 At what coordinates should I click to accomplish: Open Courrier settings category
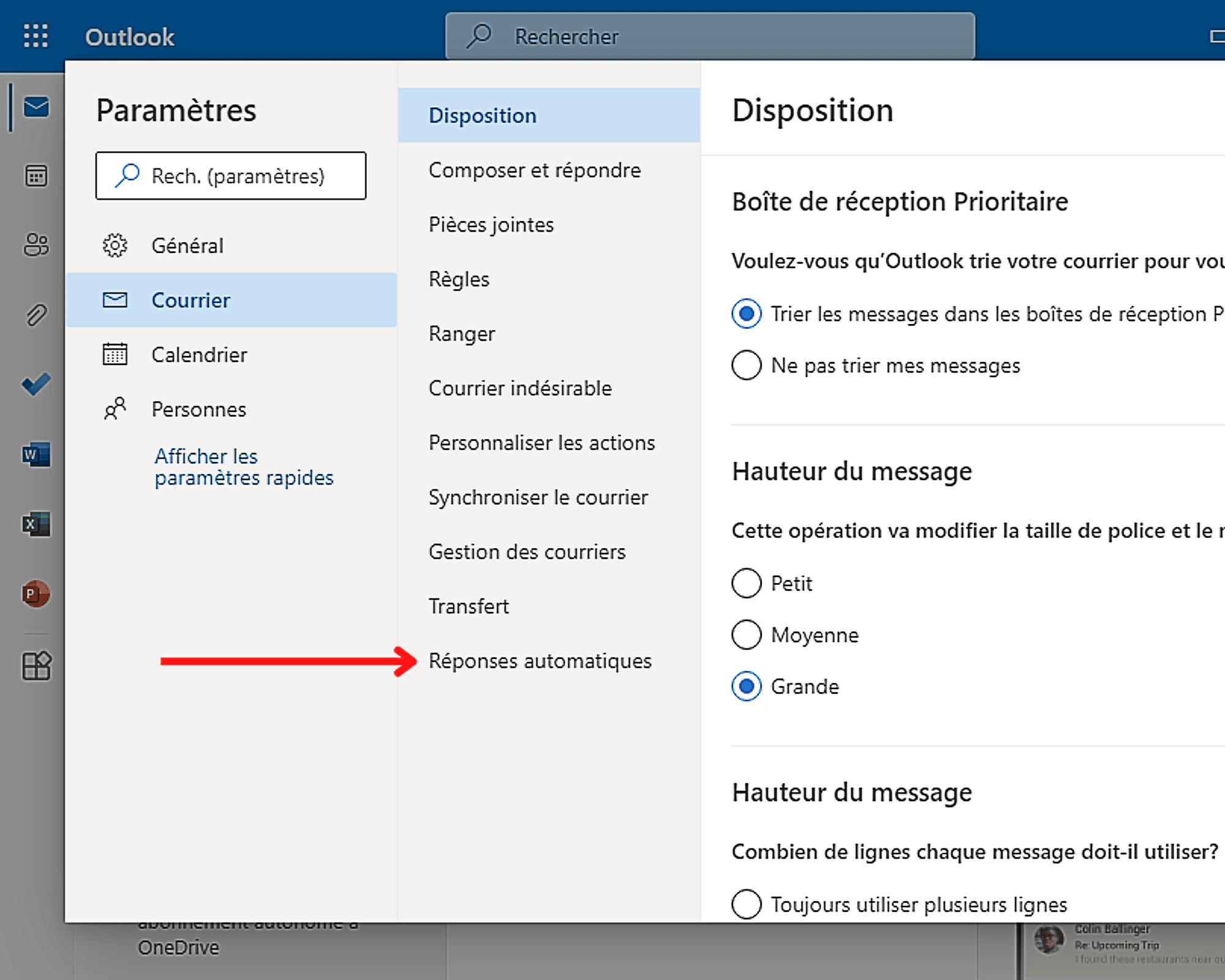(231, 300)
